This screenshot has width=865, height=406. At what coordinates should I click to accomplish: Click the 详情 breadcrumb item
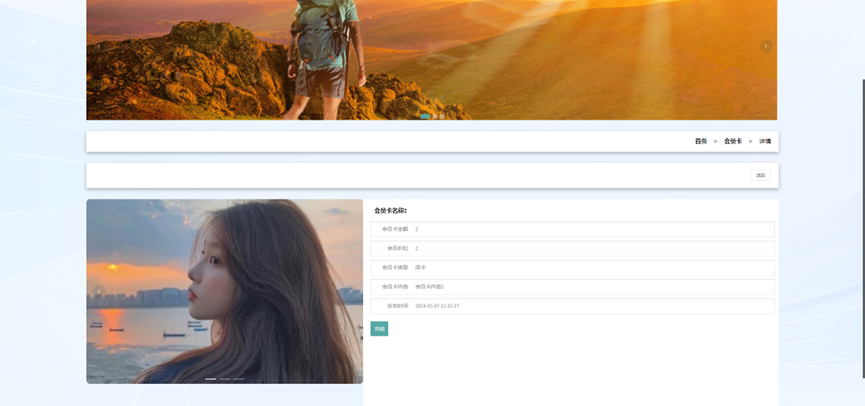(x=765, y=141)
